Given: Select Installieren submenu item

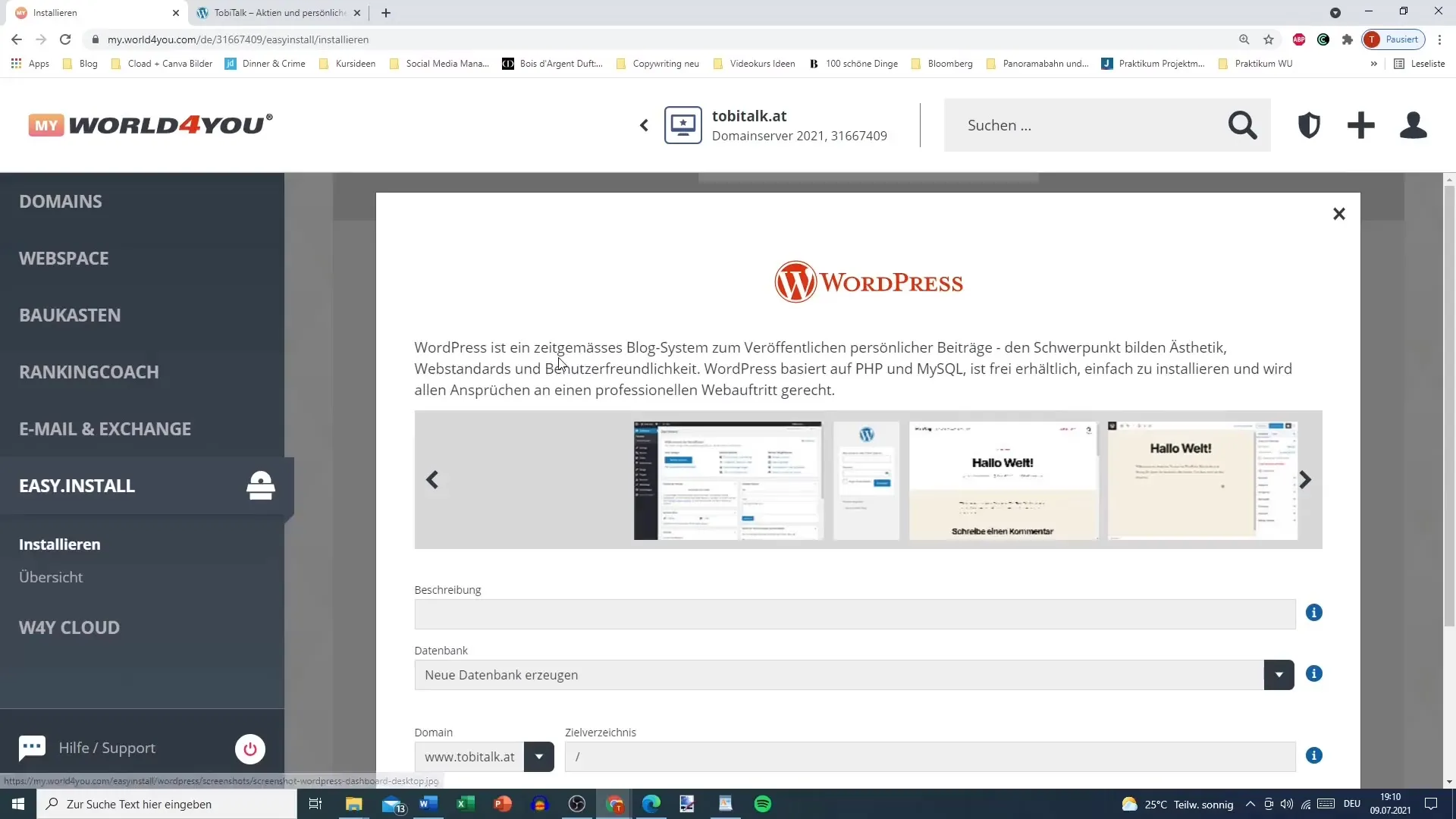Looking at the screenshot, I should point(59,544).
